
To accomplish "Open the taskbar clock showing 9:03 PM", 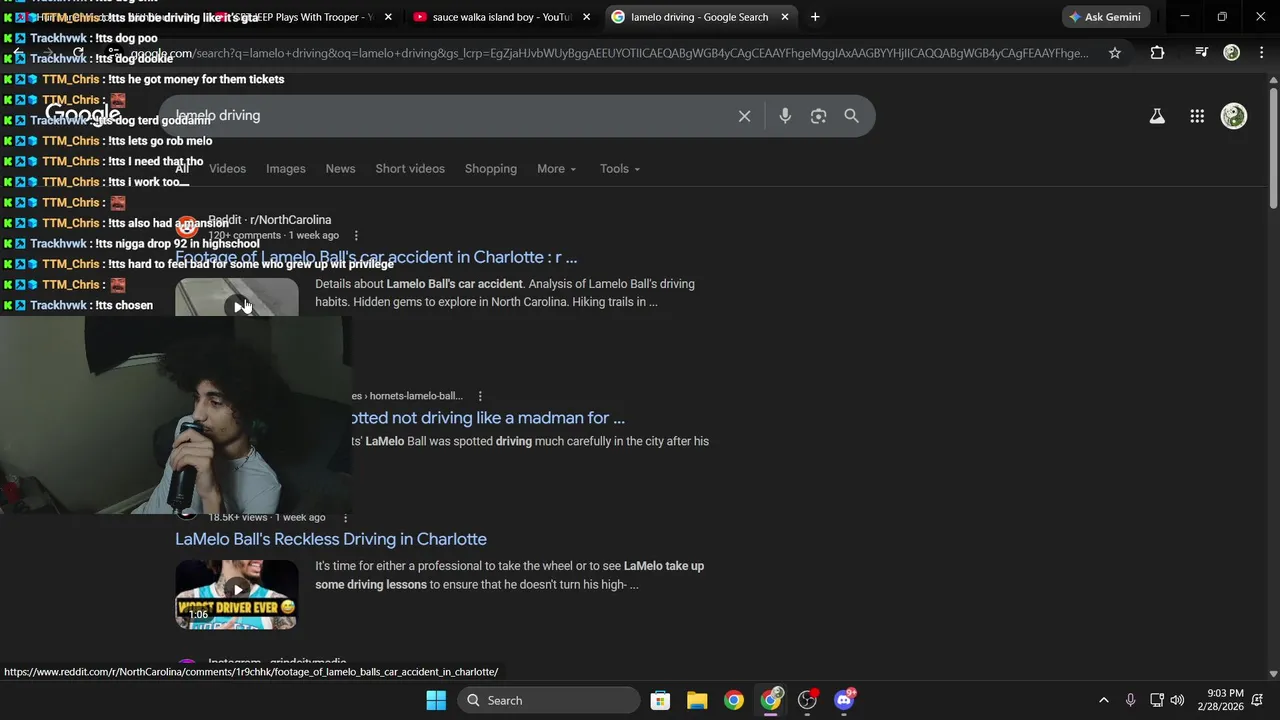I will pos(1225,700).
